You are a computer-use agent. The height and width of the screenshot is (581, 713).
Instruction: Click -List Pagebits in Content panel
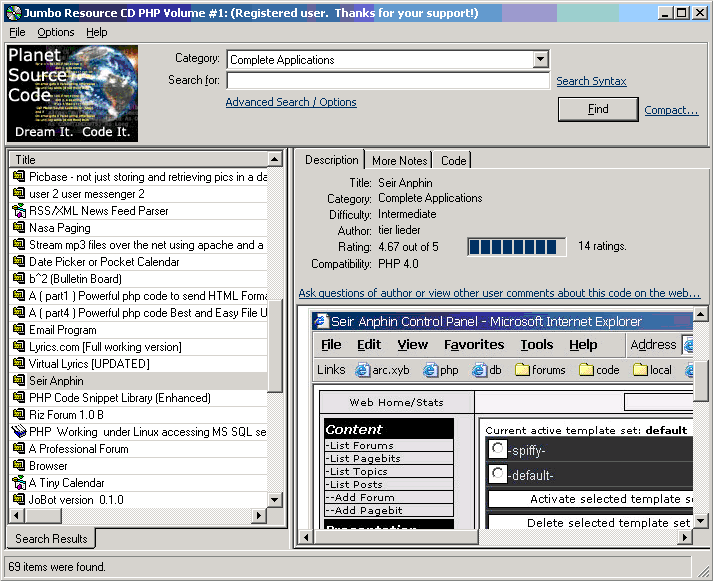pyautogui.click(x=389, y=458)
